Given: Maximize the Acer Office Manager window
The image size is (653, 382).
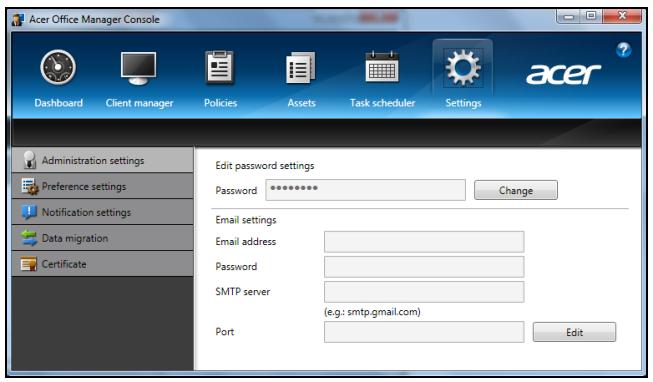Looking at the screenshot, I should pos(591,16).
